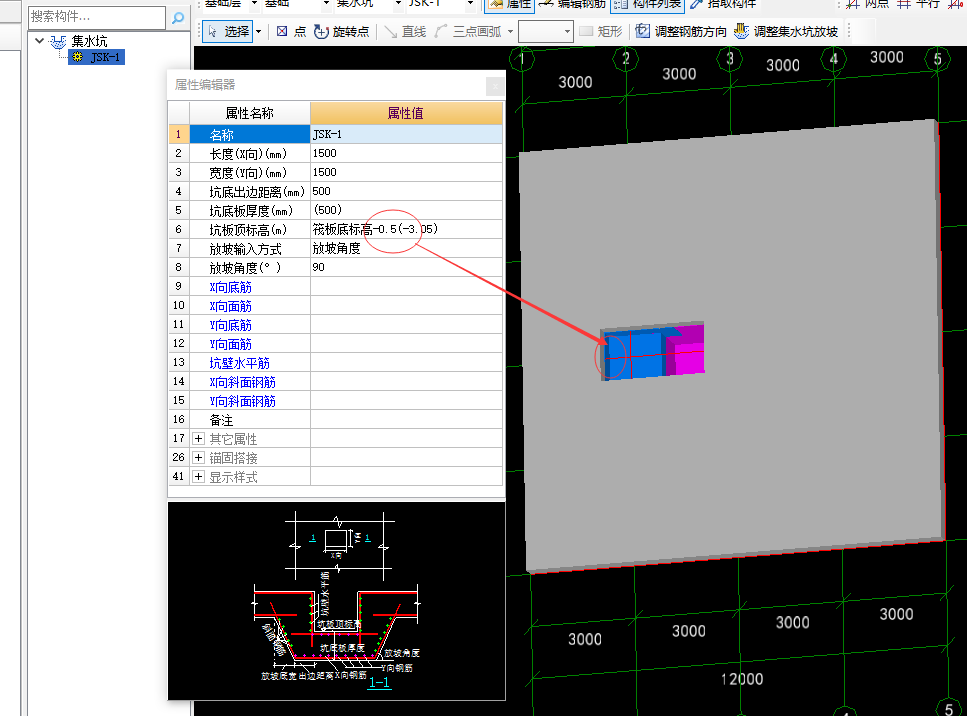The width and height of the screenshot is (967, 716).
Task: Click the search magnifier icon
Action: (178, 17)
